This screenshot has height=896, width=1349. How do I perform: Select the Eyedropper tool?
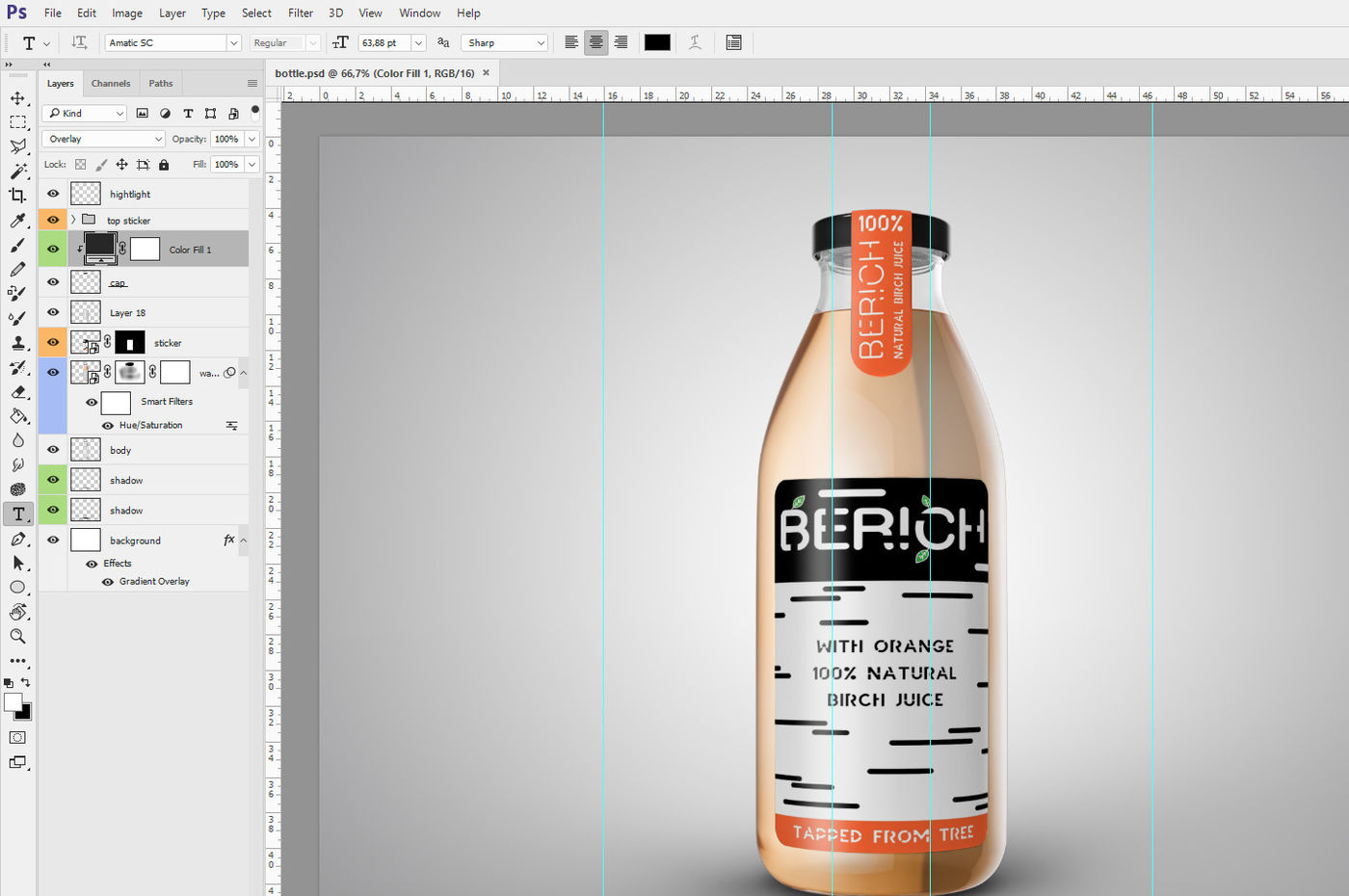pyautogui.click(x=17, y=221)
